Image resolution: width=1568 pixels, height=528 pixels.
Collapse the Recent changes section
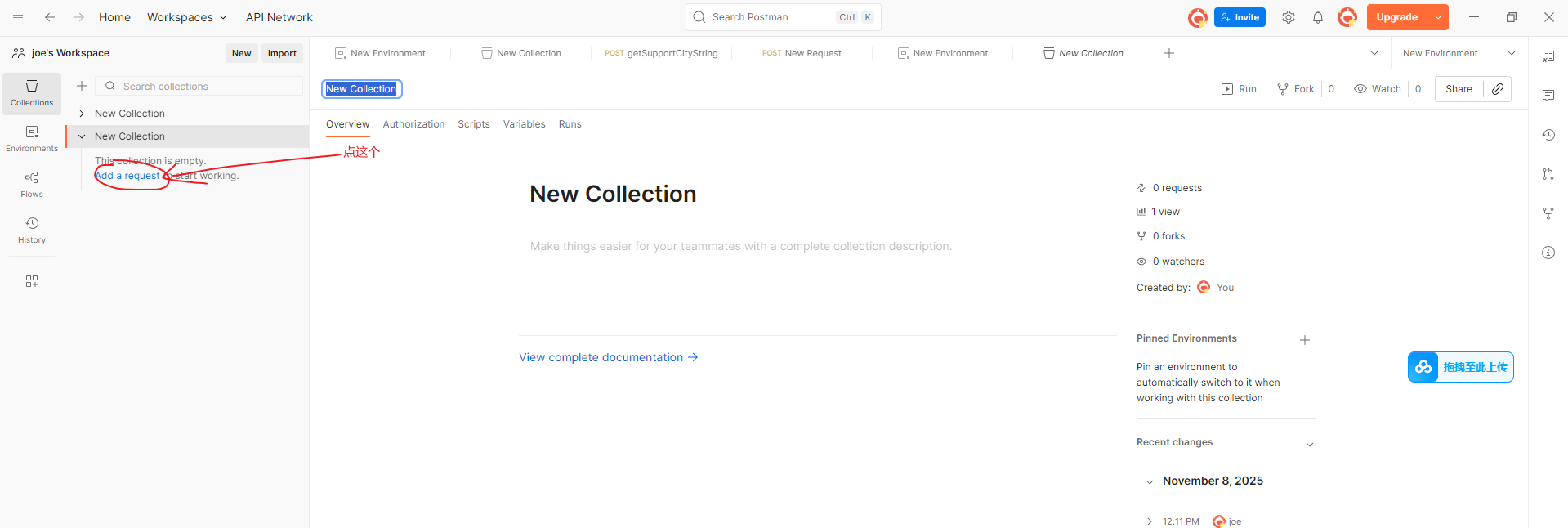[1309, 445]
